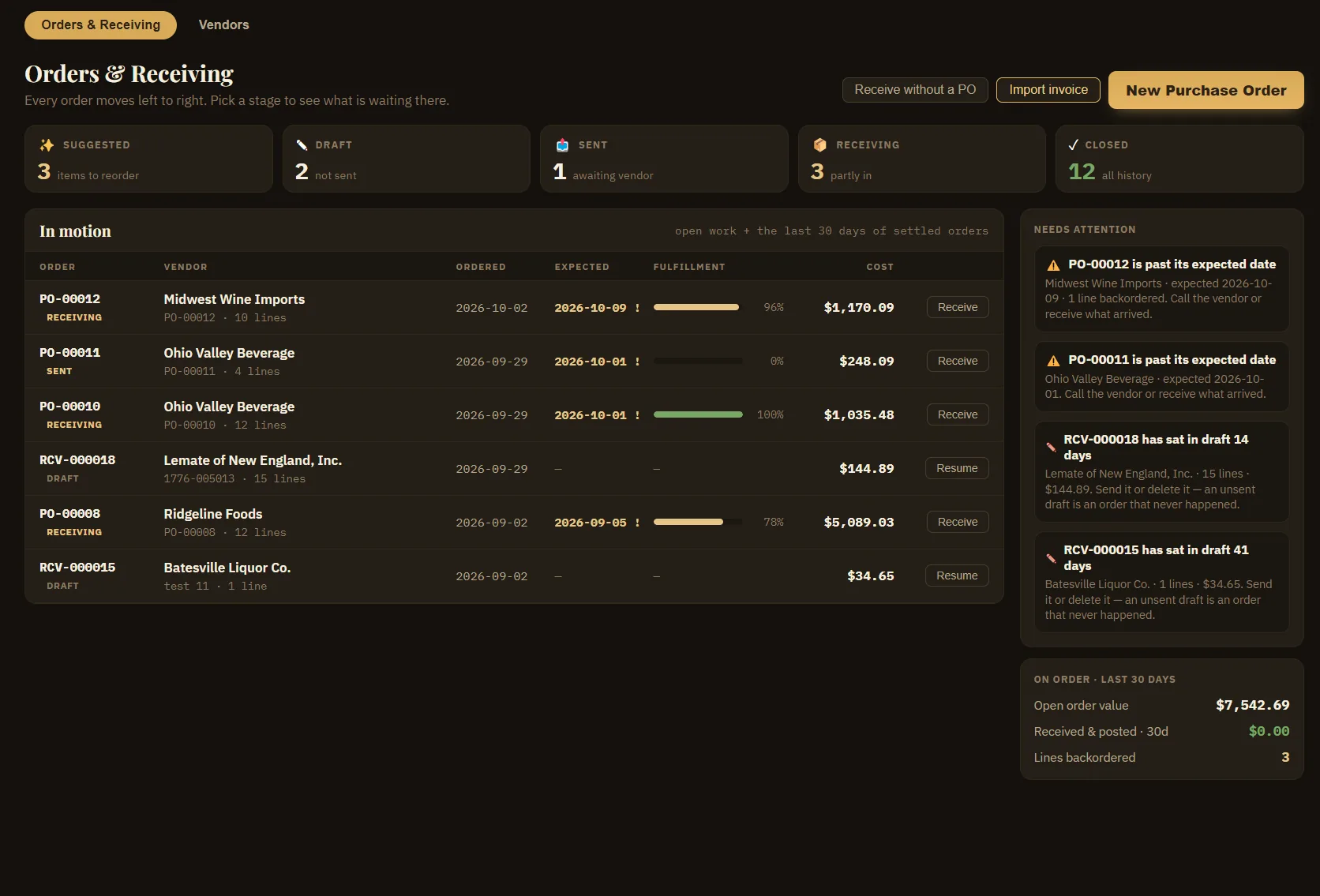Image resolution: width=1320 pixels, height=896 pixels.
Task: Click the New Purchase Order button
Action: (x=1206, y=90)
